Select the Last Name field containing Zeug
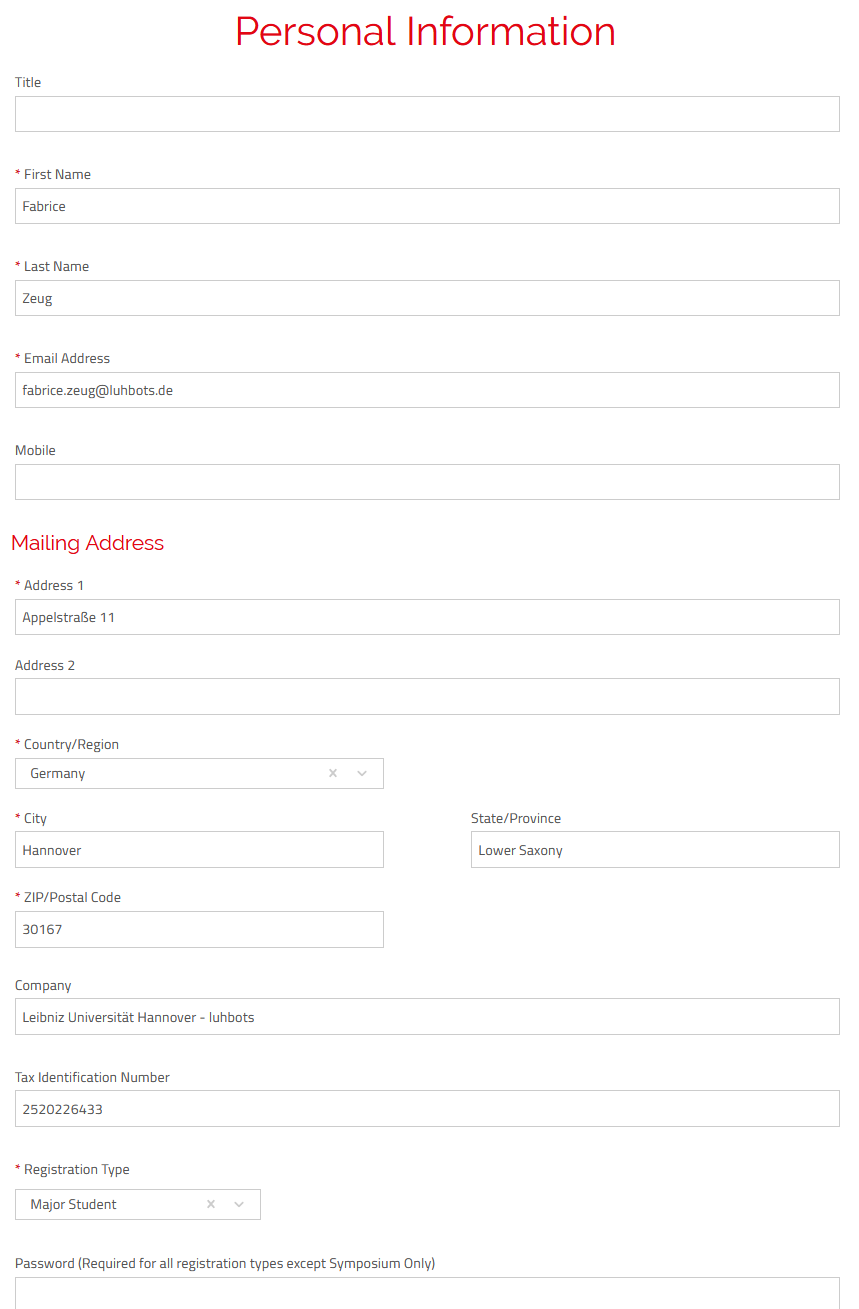 click(x=427, y=298)
